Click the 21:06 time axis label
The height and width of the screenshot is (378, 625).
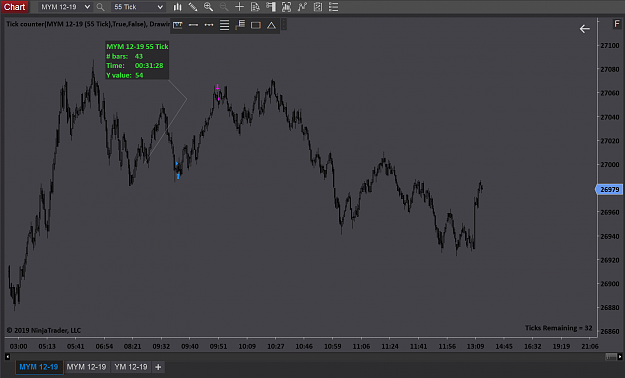[590, 346]
